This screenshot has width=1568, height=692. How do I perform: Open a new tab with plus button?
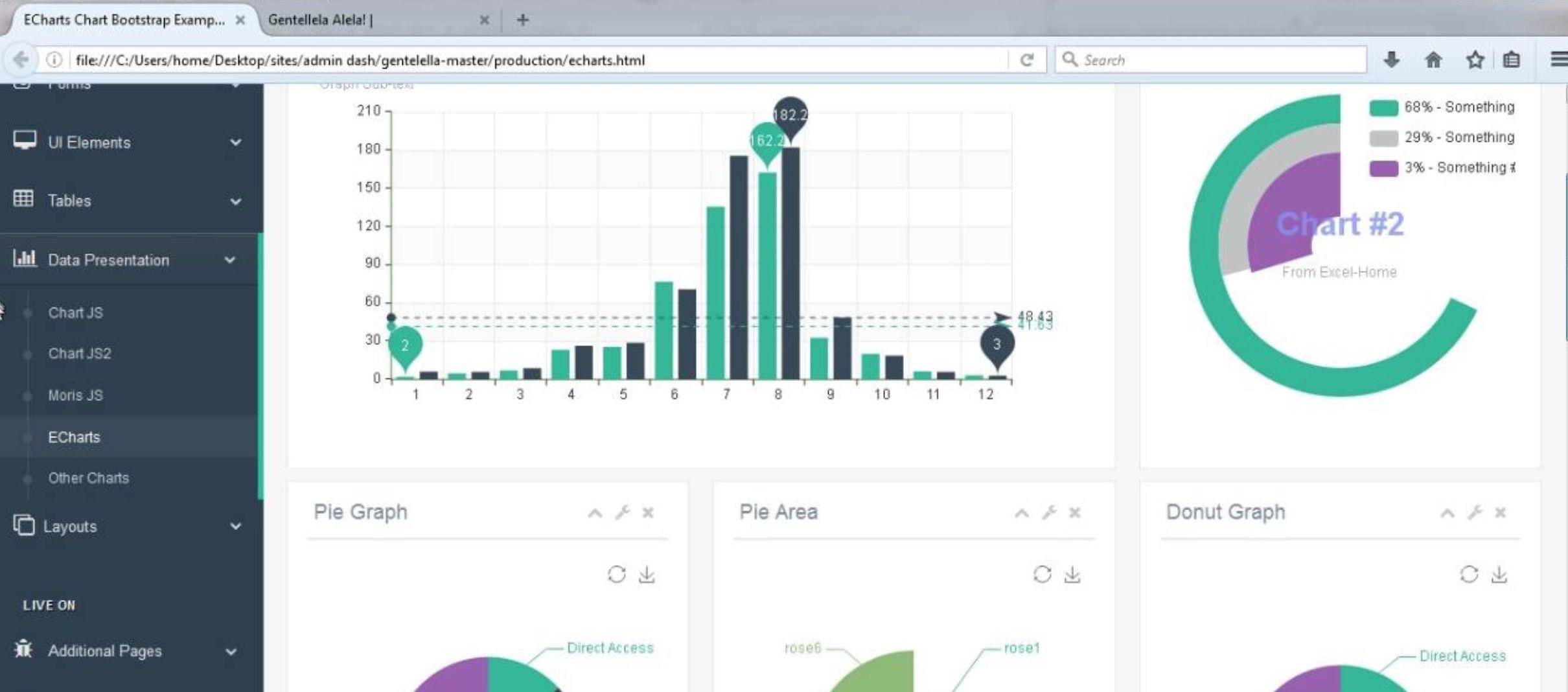pyautogui.click(x=522, y=20)
